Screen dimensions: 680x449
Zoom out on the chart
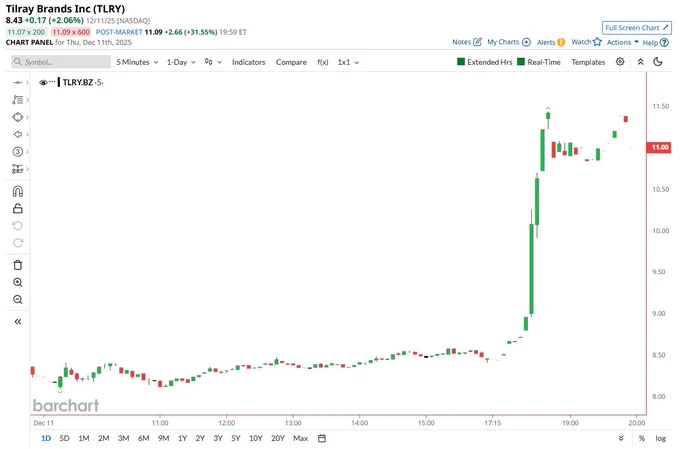pyautogui.click(x=18, y=300)
